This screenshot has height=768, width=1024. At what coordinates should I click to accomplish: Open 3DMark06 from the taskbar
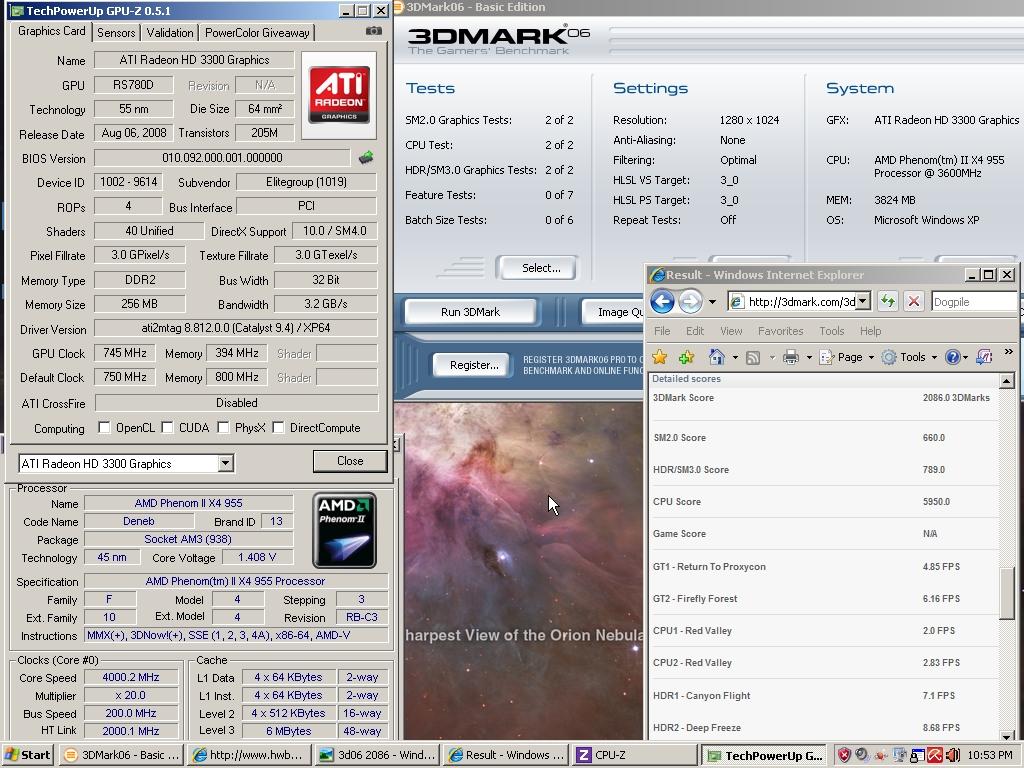(x=121, y=755)
